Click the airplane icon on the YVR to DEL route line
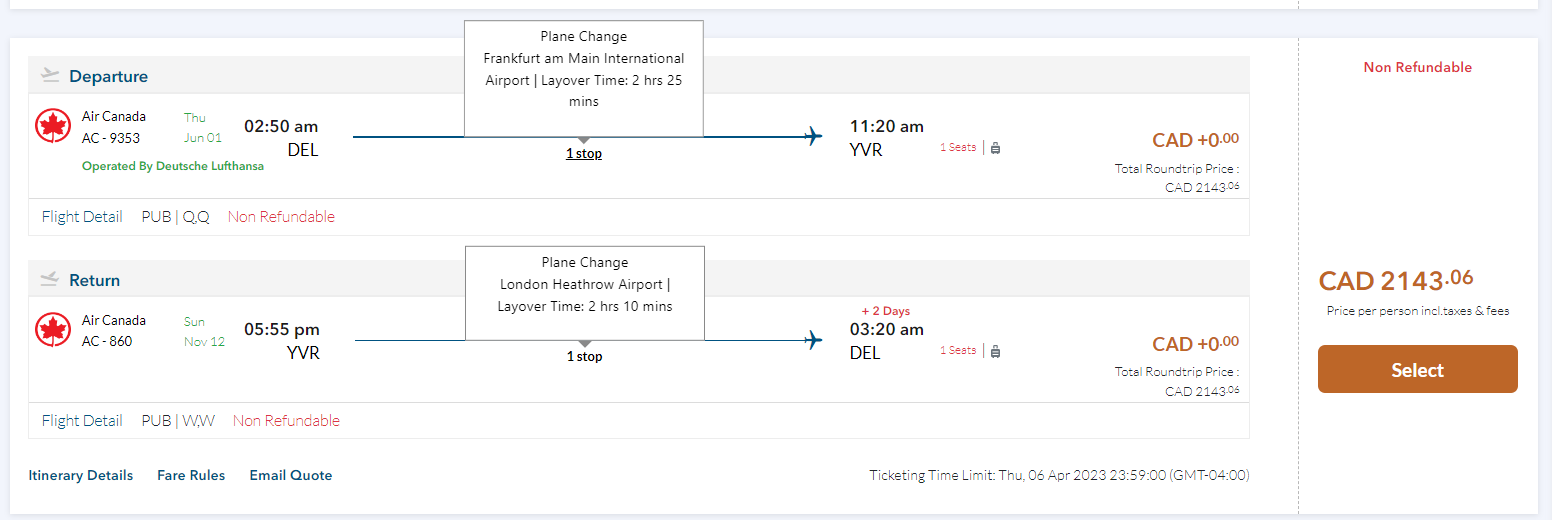This screenshot has width=1552, height=520. click(814, 340)
